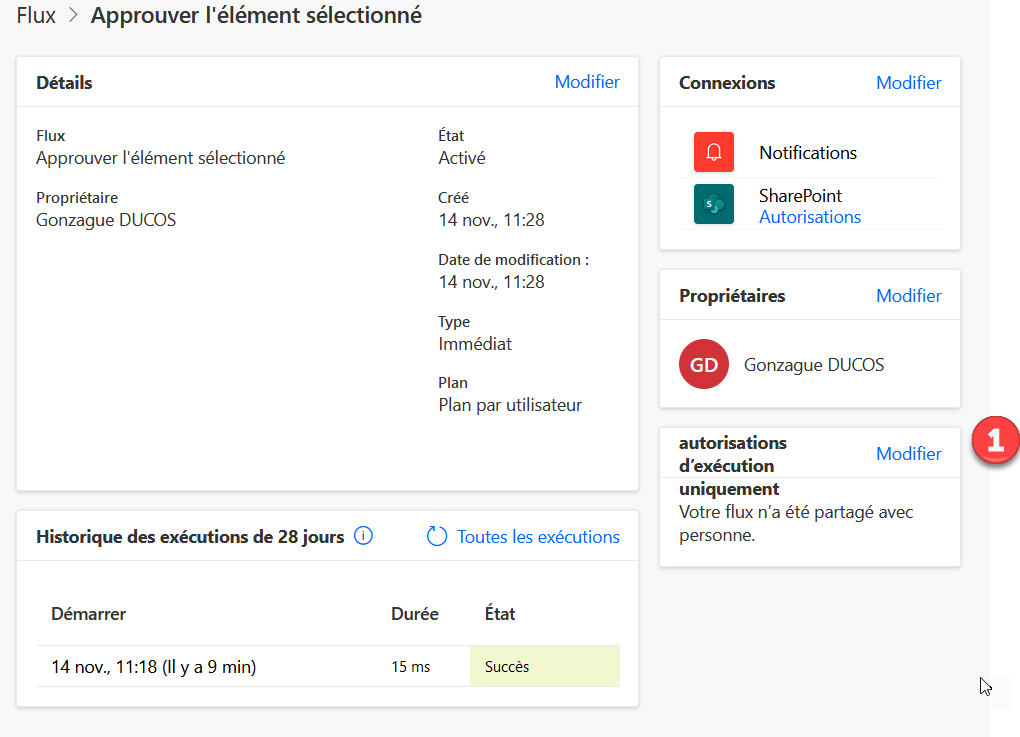Image resolution: width=1020 pixels, height=737 pixels.
Task: Select the Notifications connection name
Action: coord(808,153)
